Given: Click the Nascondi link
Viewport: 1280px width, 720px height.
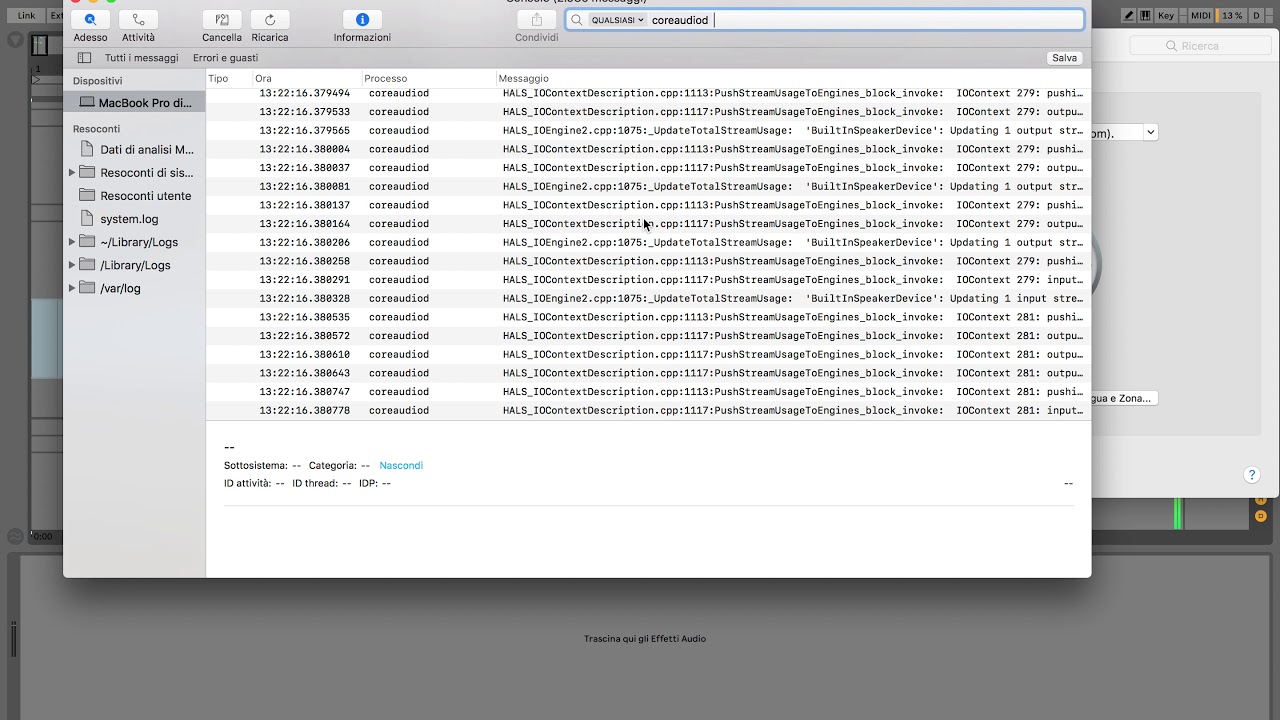Looking at the screenshot, I should click(x=401, y=465).
